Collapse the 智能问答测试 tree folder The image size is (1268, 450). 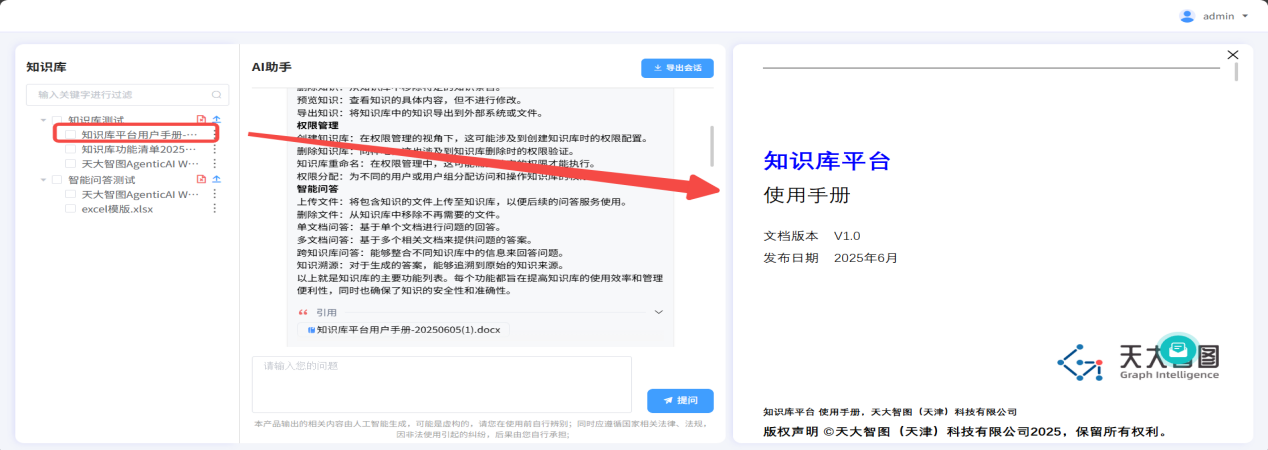pyautogui.click(x=42, y=180)
